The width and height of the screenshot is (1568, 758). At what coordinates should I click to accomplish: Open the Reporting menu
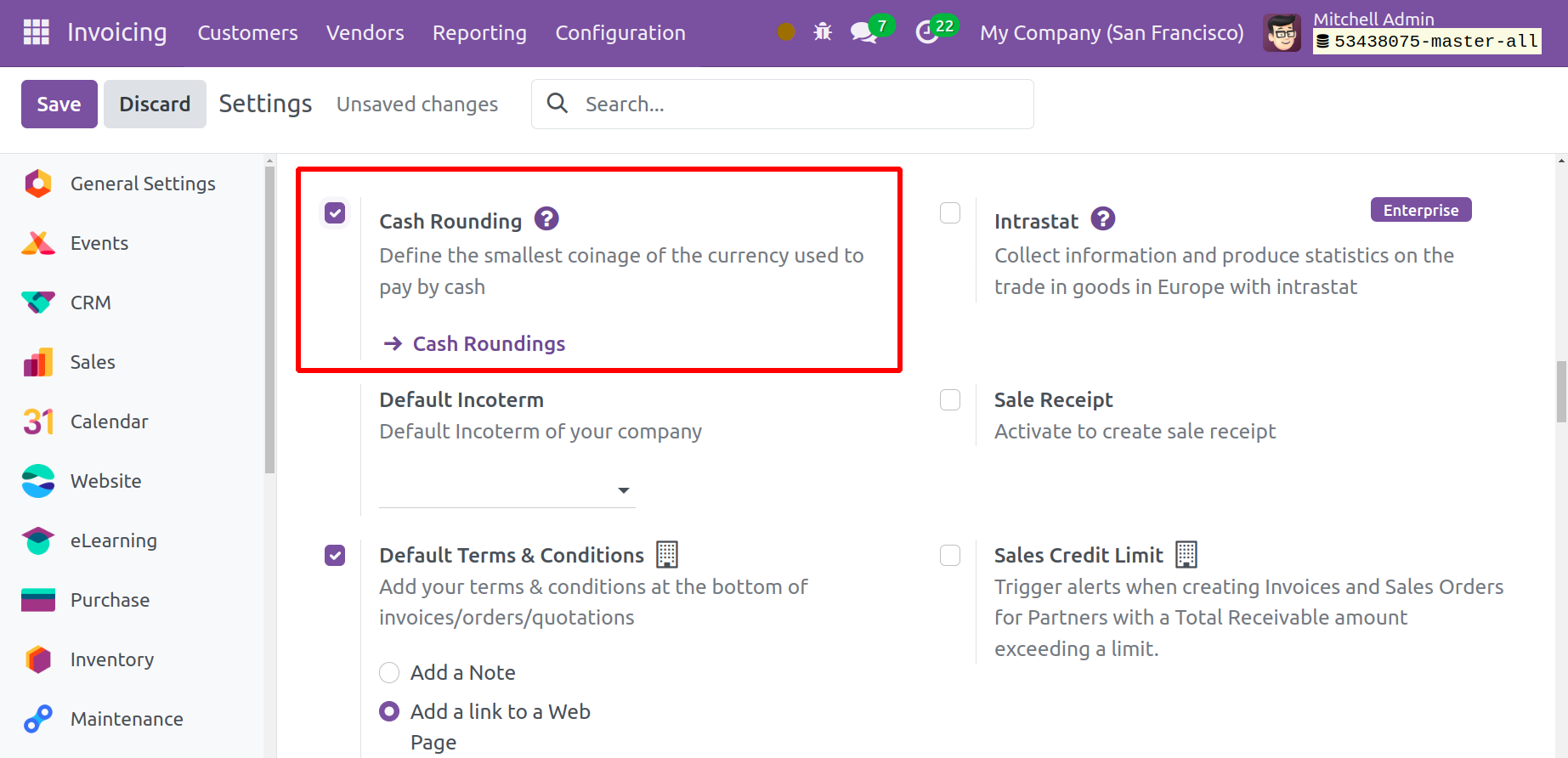point(479,33)
